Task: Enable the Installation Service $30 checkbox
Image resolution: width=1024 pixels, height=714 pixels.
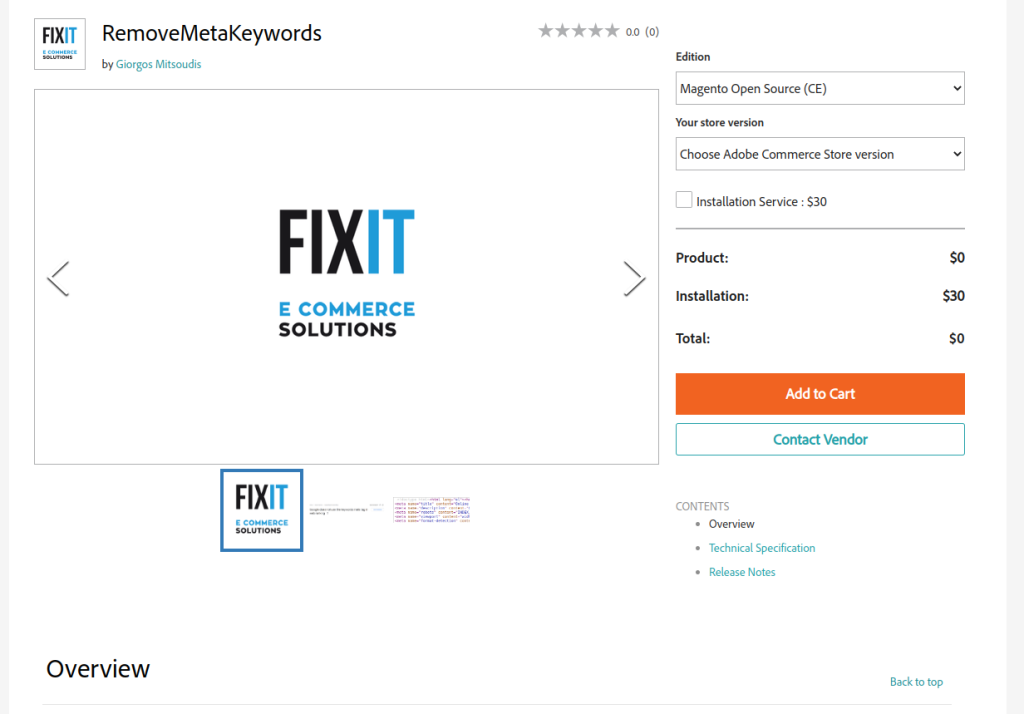Action: (684, 199)
